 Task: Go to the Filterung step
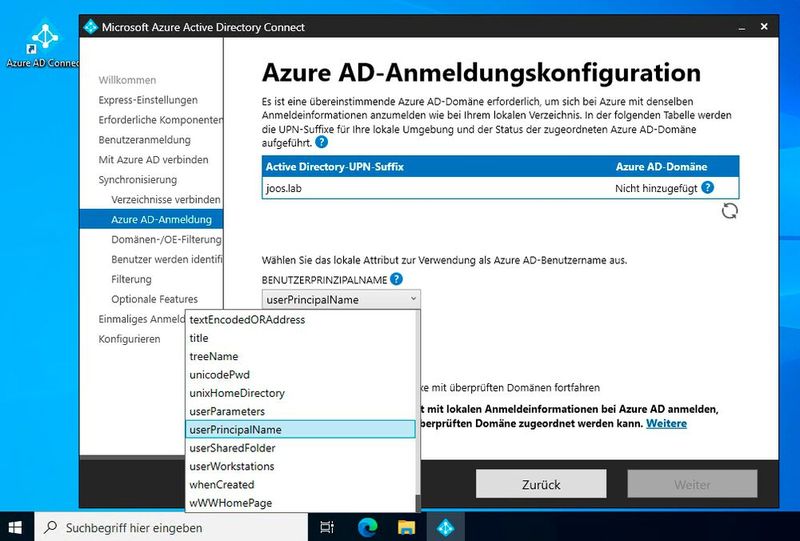click(131, 279)
